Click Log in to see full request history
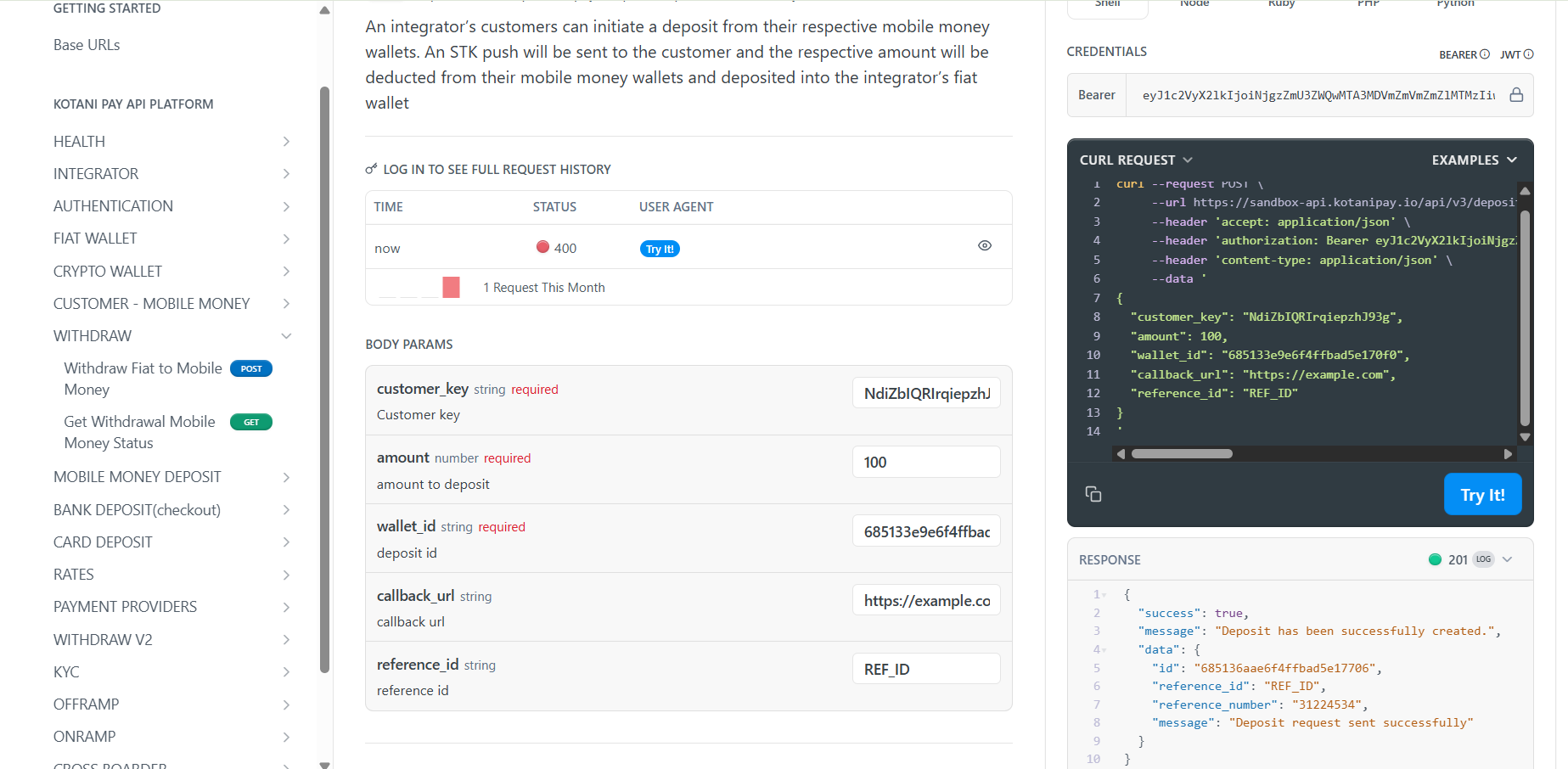Image resolution: width=1568 pixels, height=769 pixels. click(497, 169)
